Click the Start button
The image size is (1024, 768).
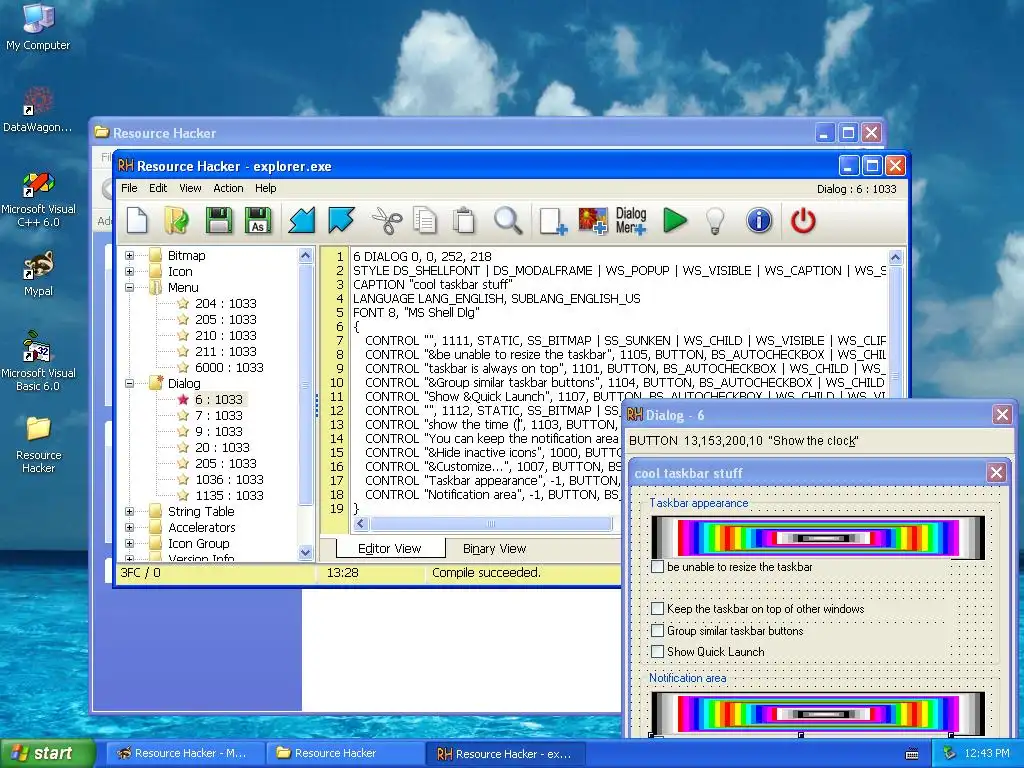tap(46, 754)
